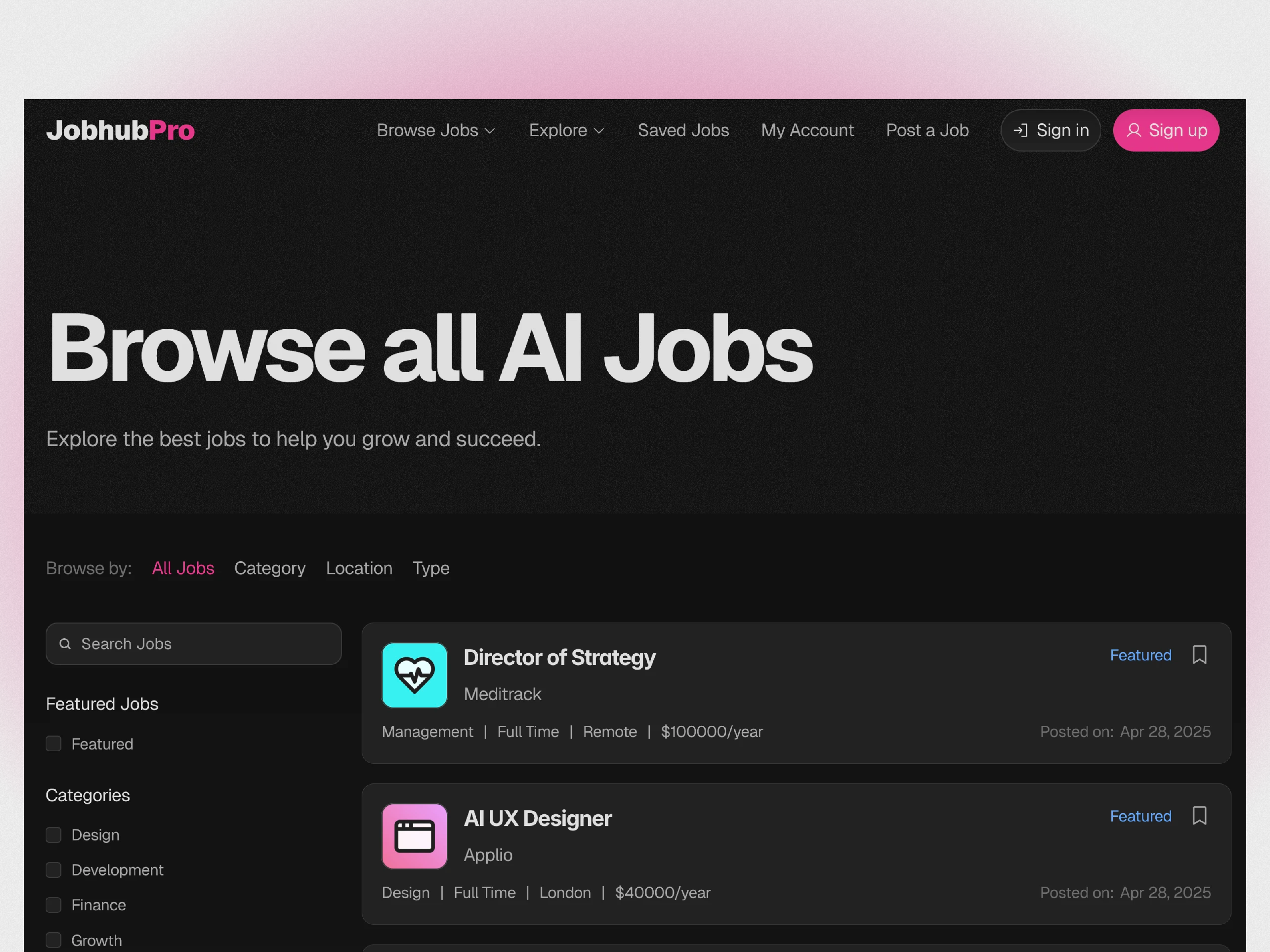Click Featured tag on AI UX Designer
Screen dimensions: 1270x952
coord(1140,816)
